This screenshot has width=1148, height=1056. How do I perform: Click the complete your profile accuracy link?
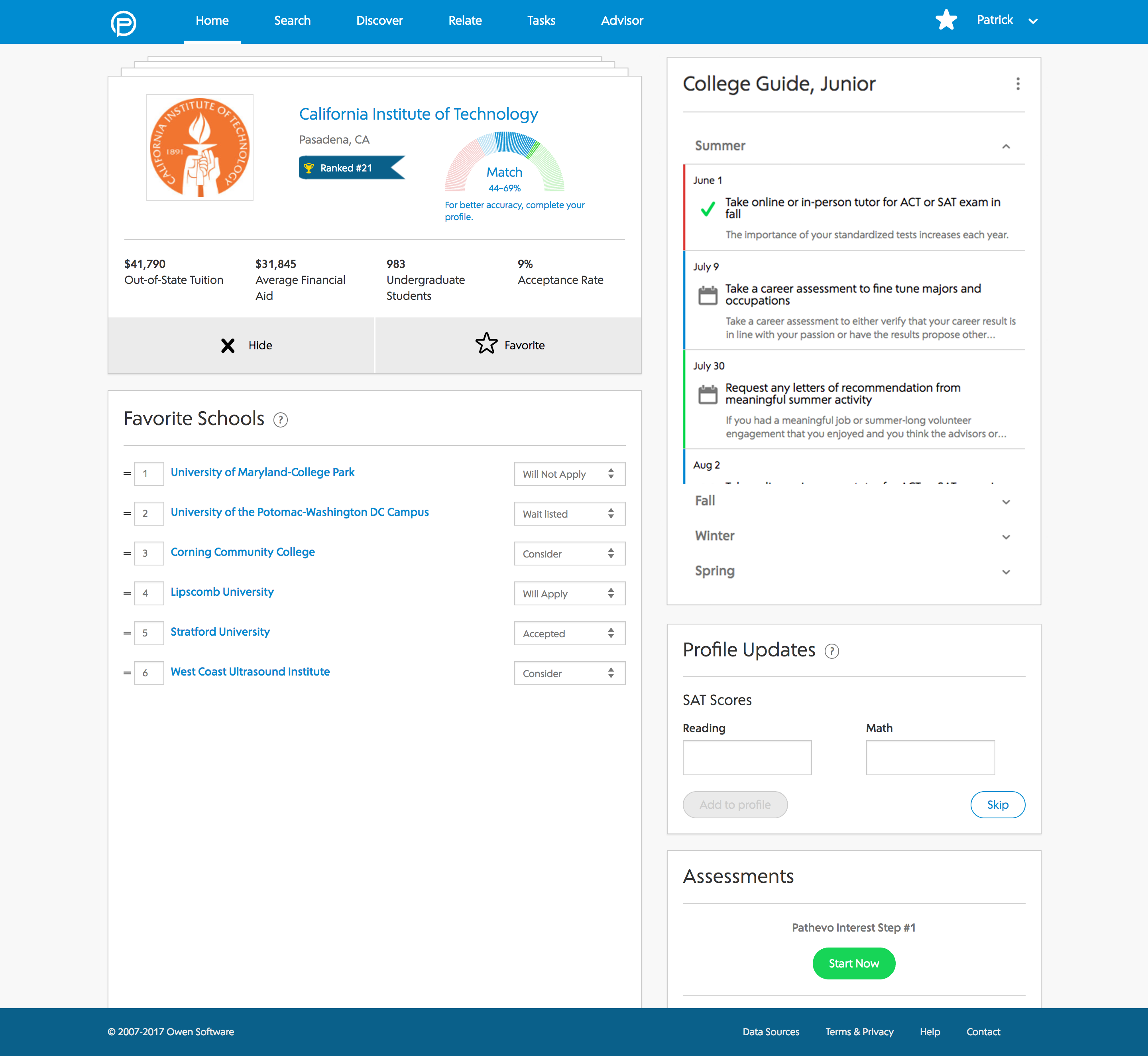(515, 211)
